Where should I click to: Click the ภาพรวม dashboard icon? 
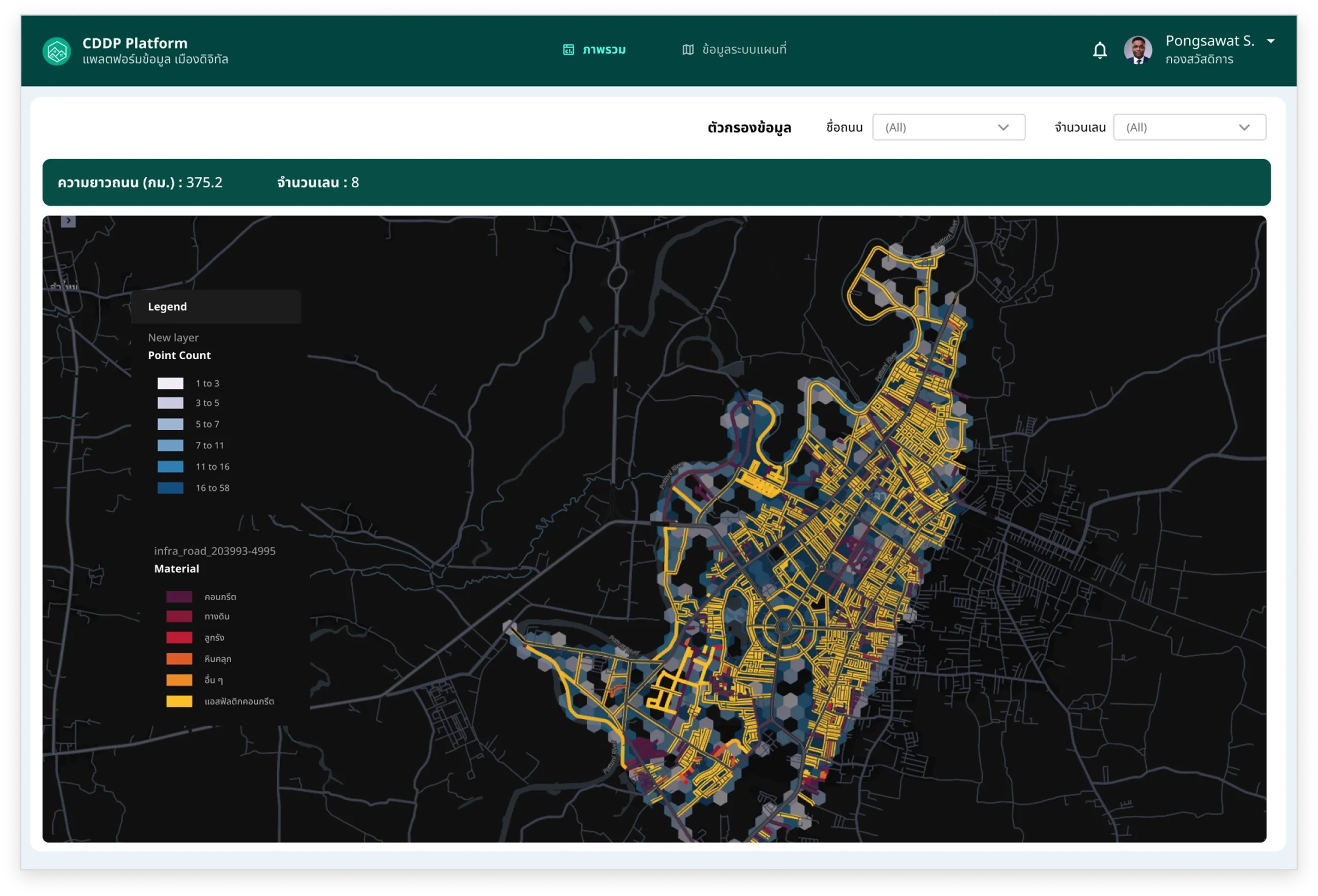point(568,50)
